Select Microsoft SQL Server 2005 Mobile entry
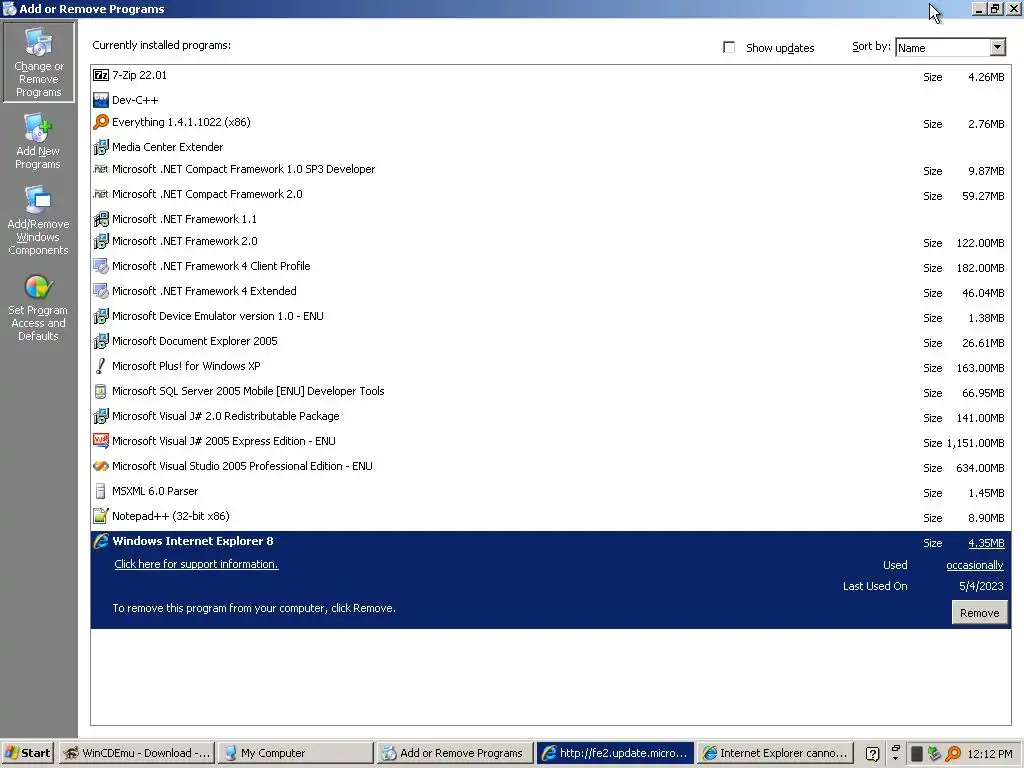1024x768 pixels. tap(551, 391)
